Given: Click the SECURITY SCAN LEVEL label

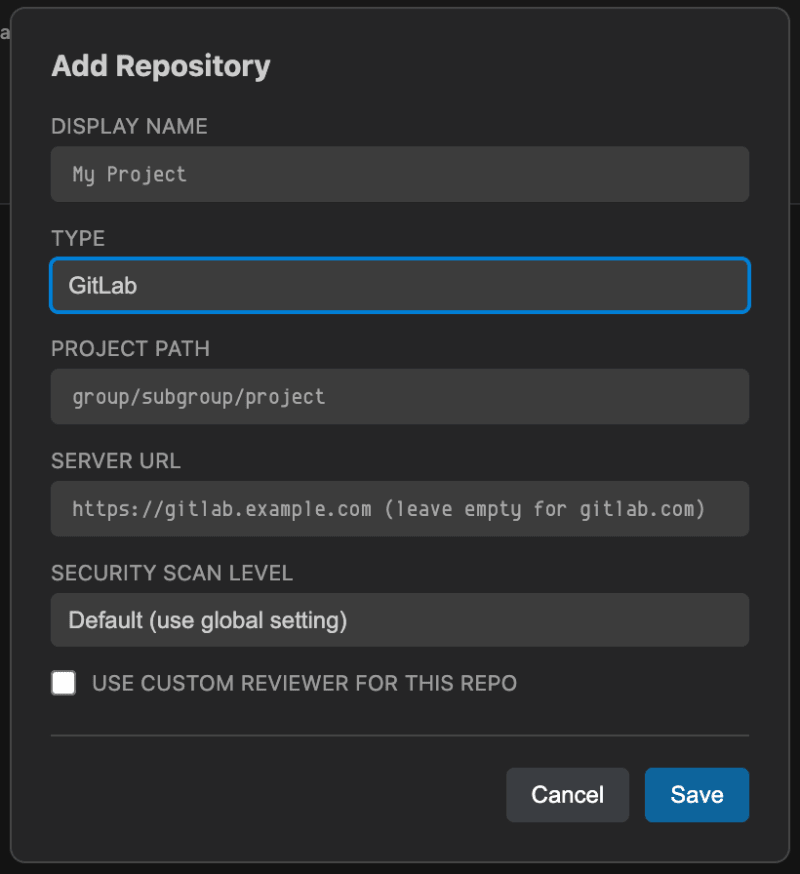Looking at the screenshot, I should point(171,572).
